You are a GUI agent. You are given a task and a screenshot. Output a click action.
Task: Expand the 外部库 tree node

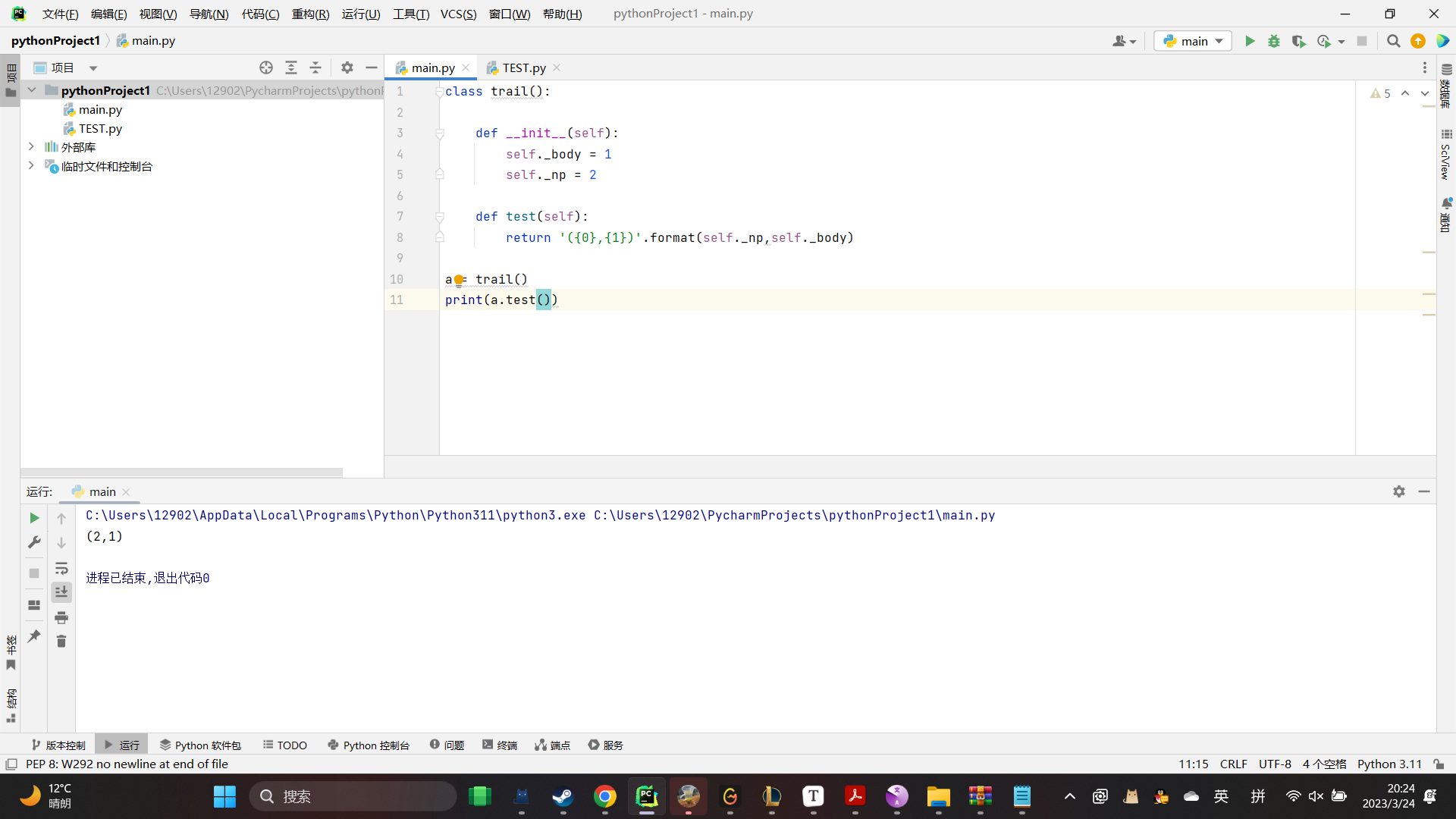[x=31, y=146]
